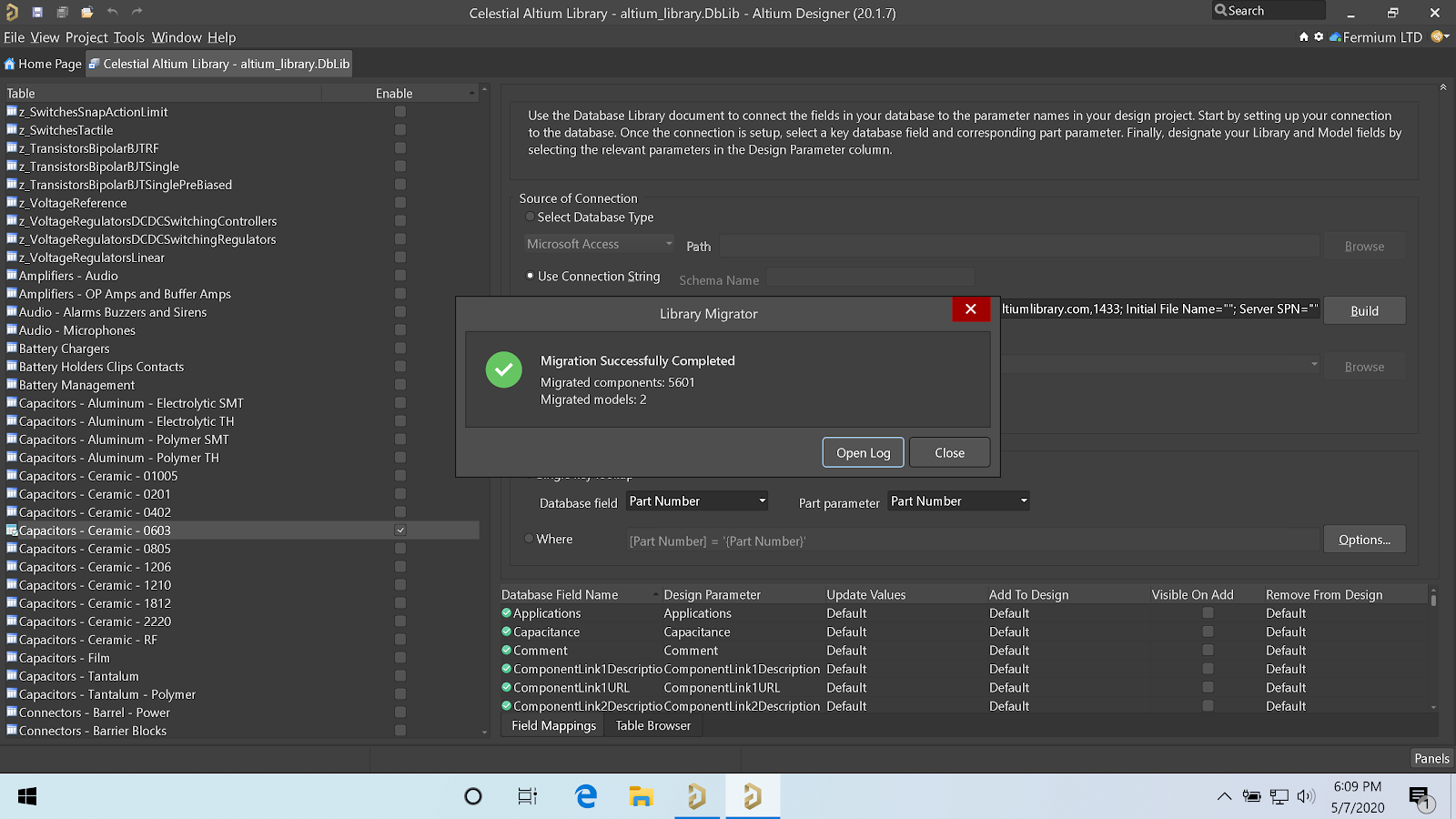Click the Open Document folder icon
This screenshot has width=1456, height=819.
pos(86,12)
